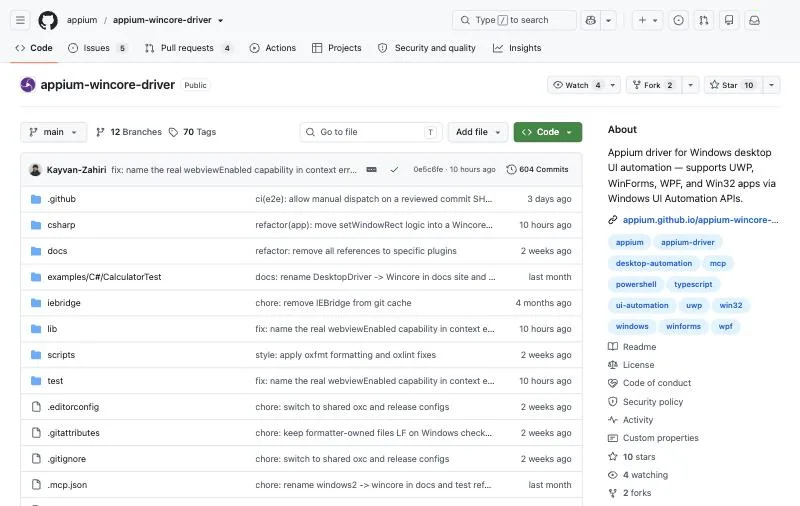800x506 pixels.
Task: Click the appium owner breadcrumb link
Action: coord(82,20)
